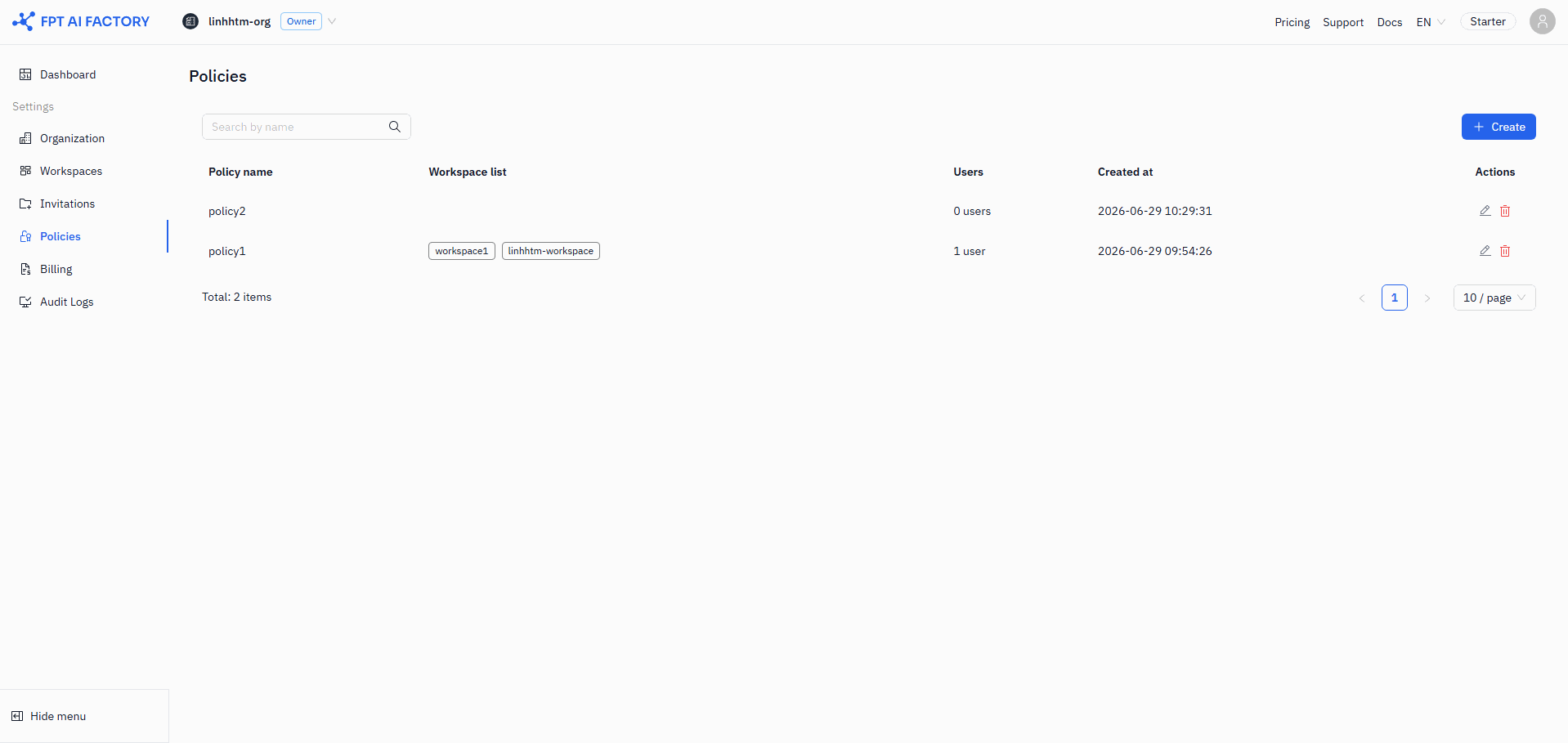Edit policy1 using pencil icon
Viewport: 1568px width, 743px height.
(1485, 251)
